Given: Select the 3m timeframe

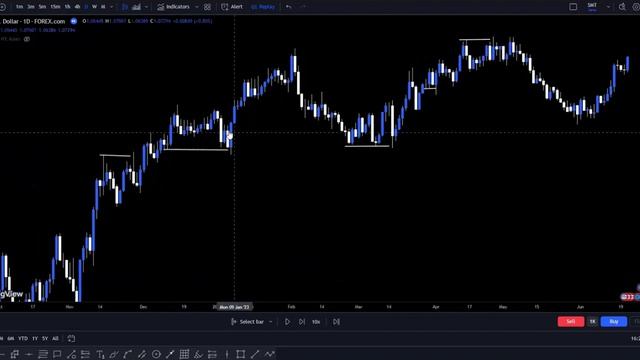Looking at the screenshot, I should click(x=31, y=7).
